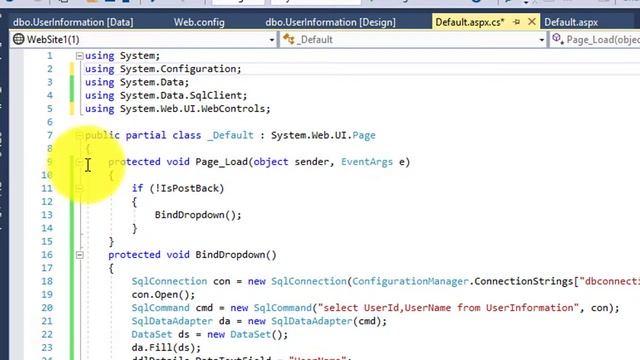Screen dimensions: 640x360
Task: Click 'System.Web.UI.WebControls' on line 5
Action: pos(193,109)
